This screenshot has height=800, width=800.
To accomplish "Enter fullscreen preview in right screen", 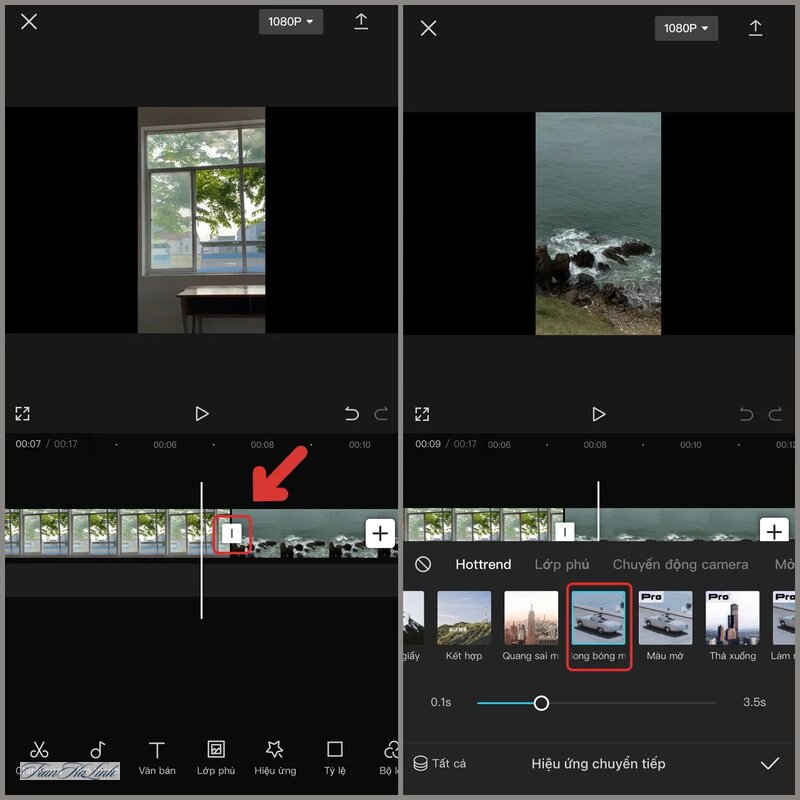I will pos(422,414).
